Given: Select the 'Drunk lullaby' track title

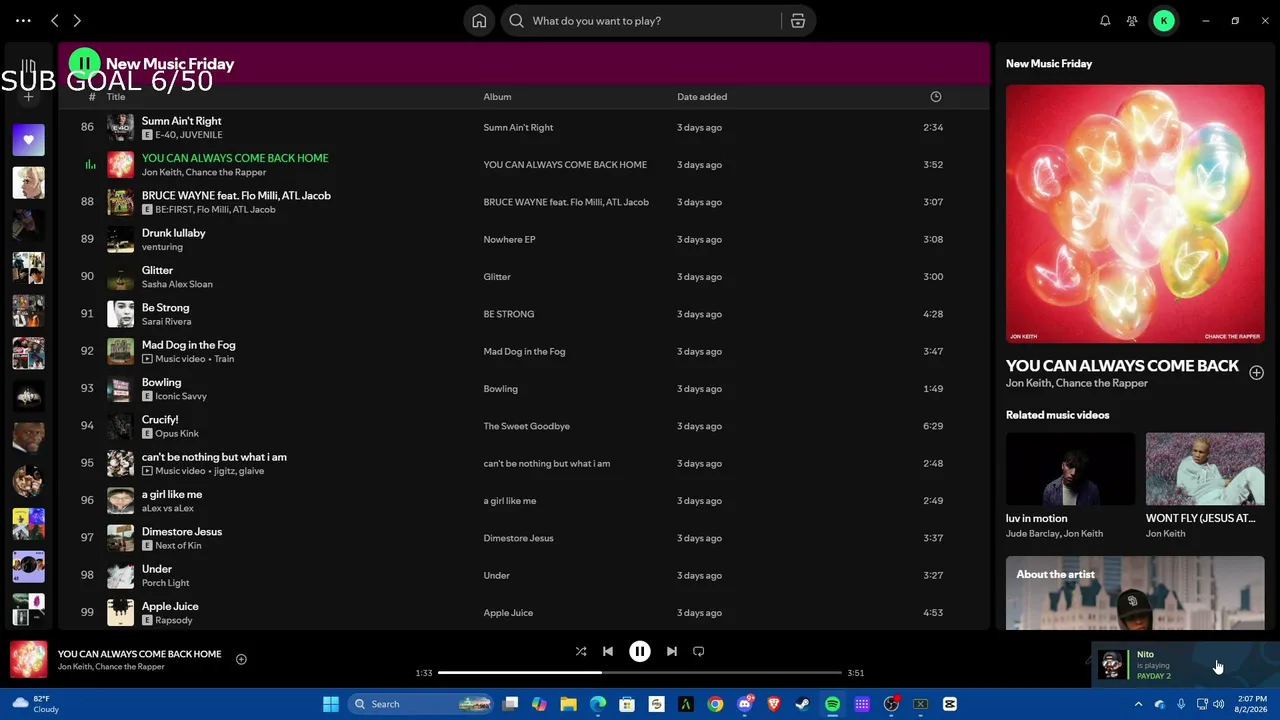Looking at the screenshot, I should point(173,233).
